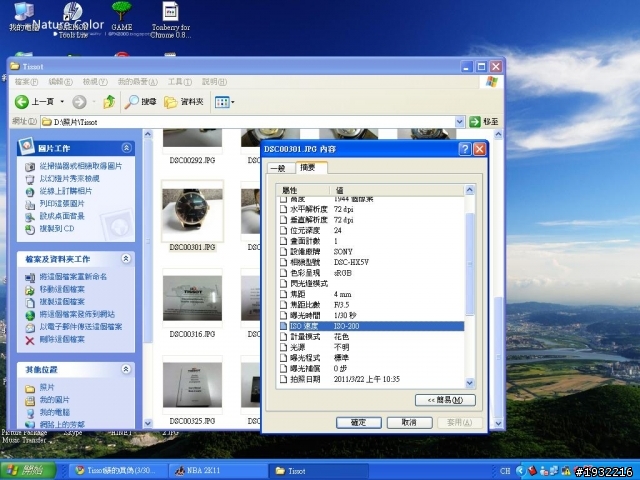This screenshot has height=480, width=640.
Task: Click the publish file to web icon
Action: [x=30, y=315]
